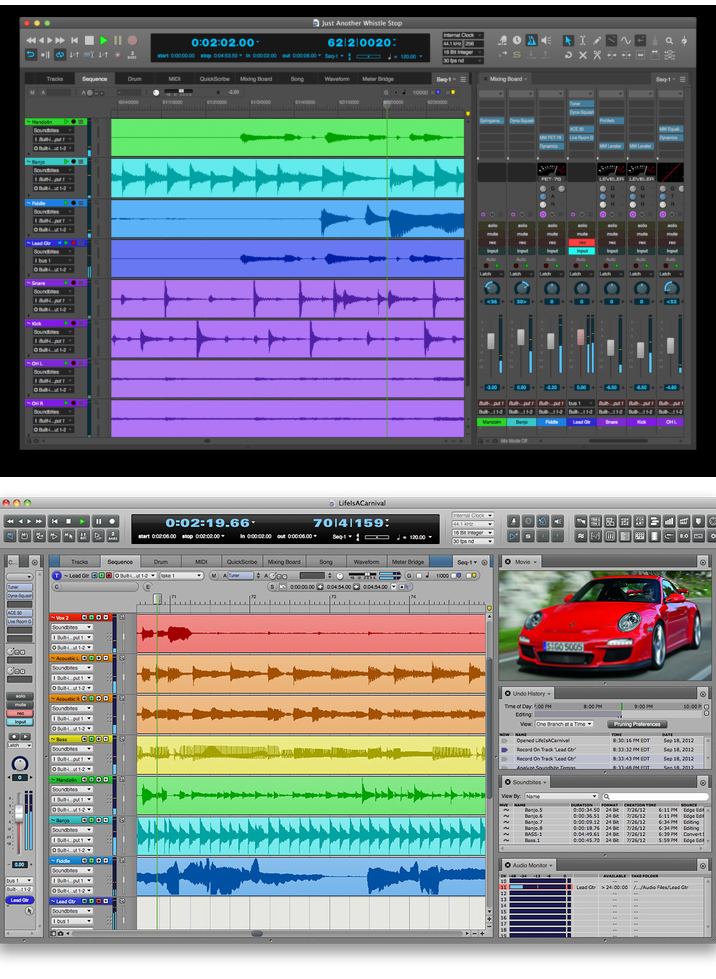Click the red Record button in Just Another Whistle Stop transport
The width and height of the screenshot is (716, 979).
[132, 40]
